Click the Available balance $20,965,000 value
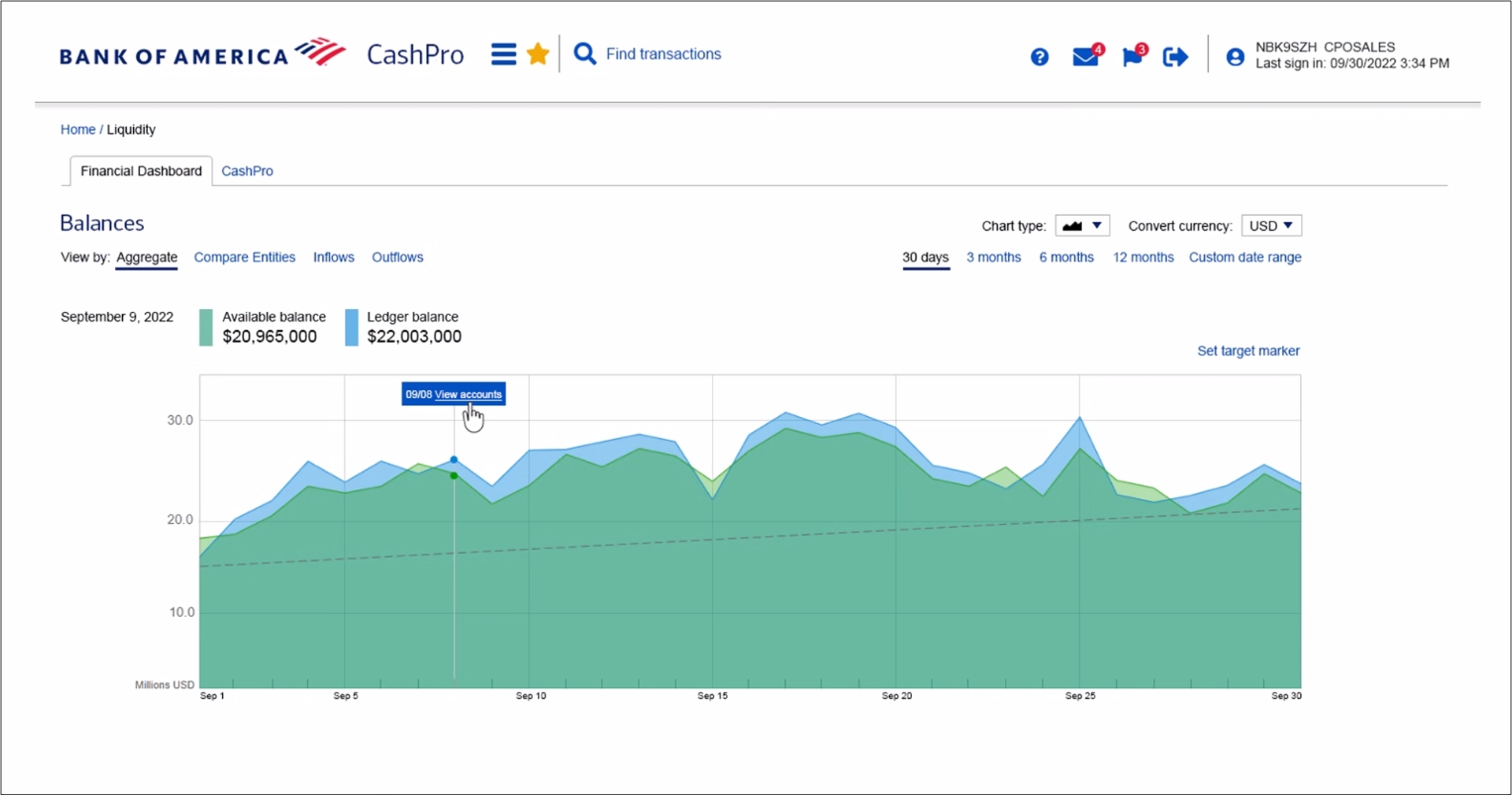 point(269,336)
